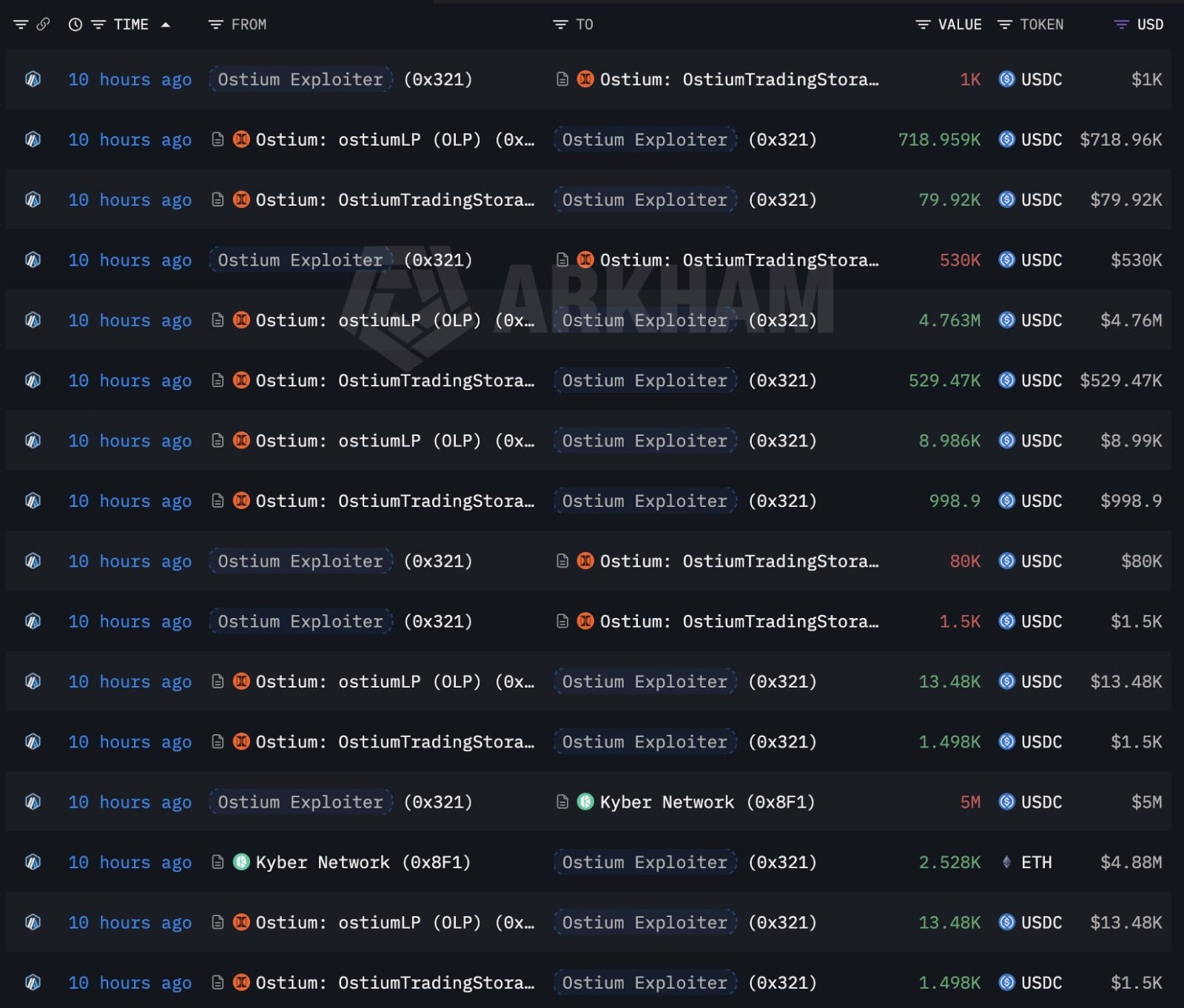Open Ostium Exploiter sender in first row
1184x1008 pixels.
[x=300, y=79]
